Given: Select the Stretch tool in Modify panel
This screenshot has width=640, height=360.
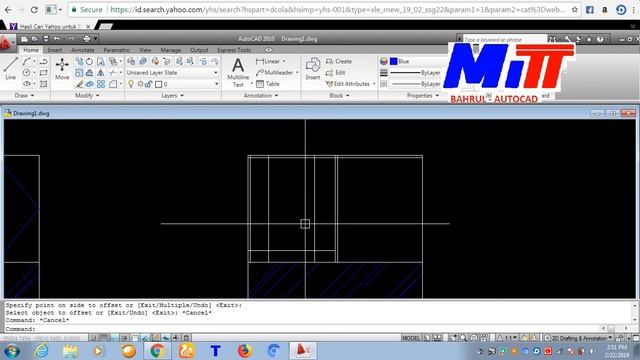Looking at the screenshot, I should [x=101, y=61].
